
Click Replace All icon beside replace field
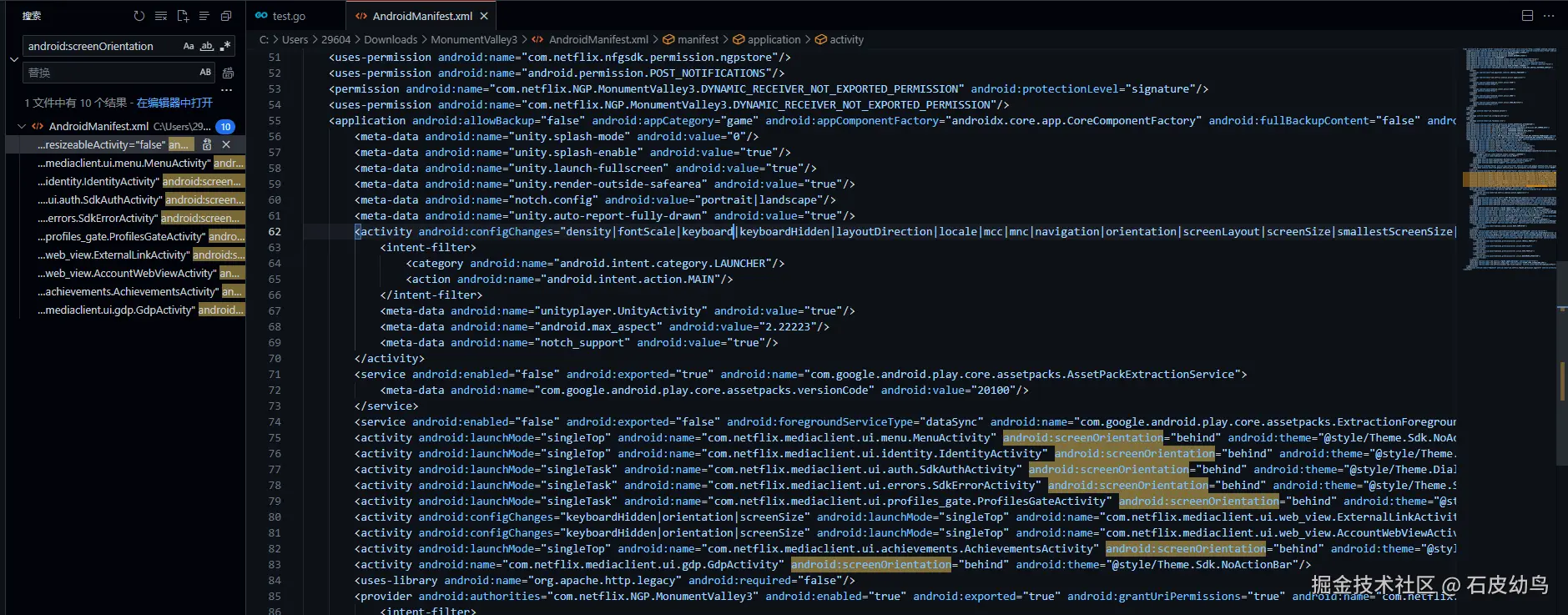228,73
